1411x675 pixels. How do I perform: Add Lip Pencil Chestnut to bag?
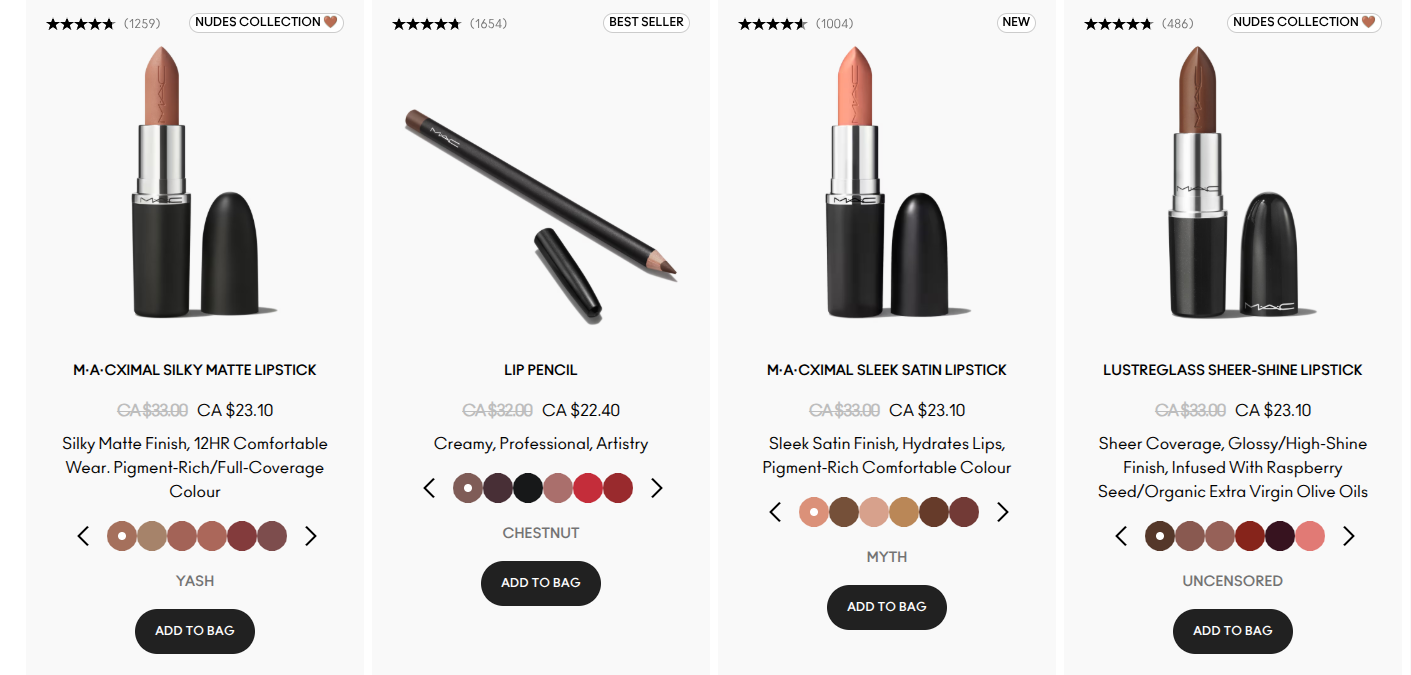click(x=541, y=583)
